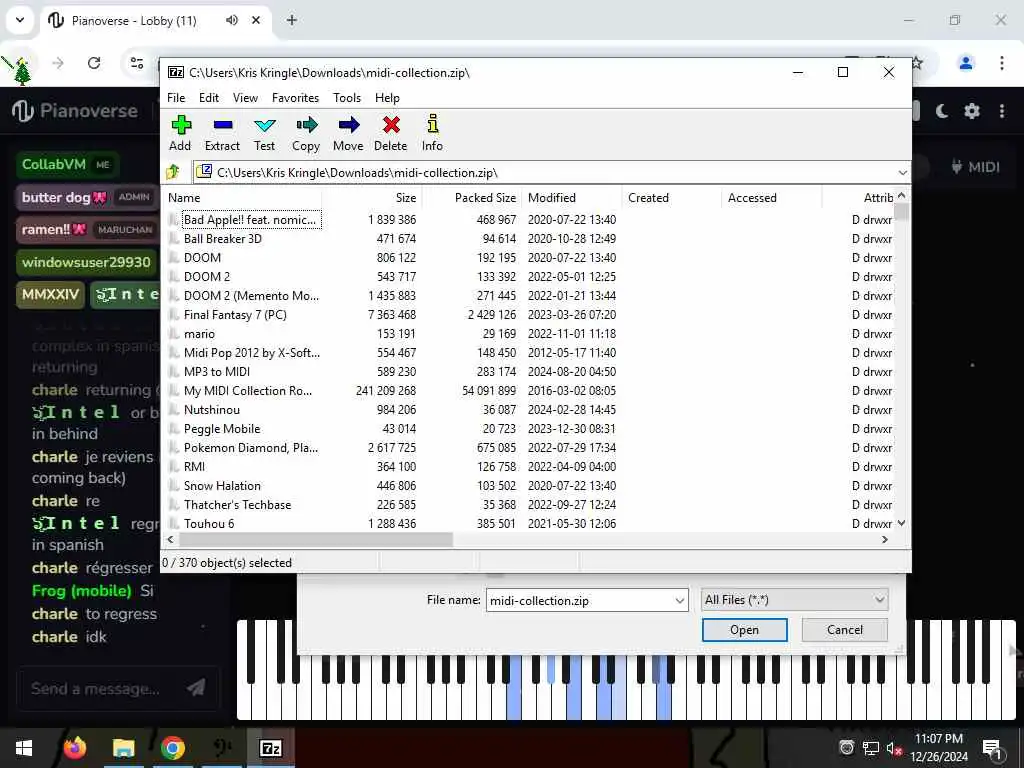Click the clock showing 11:07 PM

[x=938, y=739]
